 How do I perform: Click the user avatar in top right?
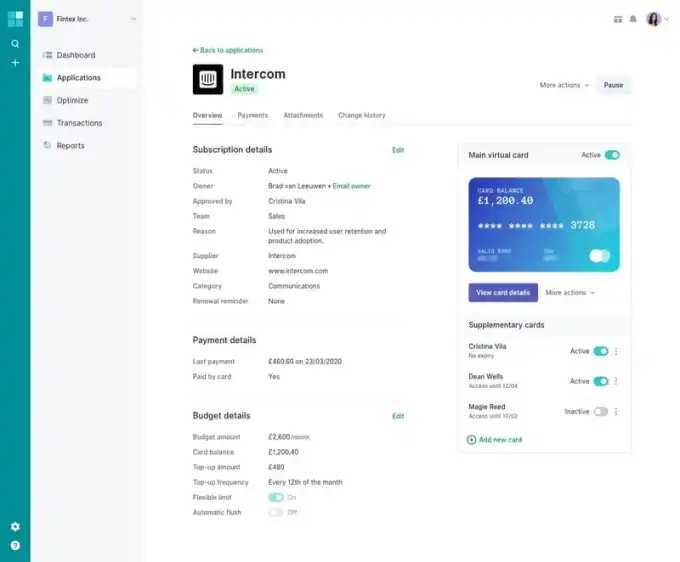[654, 19]
